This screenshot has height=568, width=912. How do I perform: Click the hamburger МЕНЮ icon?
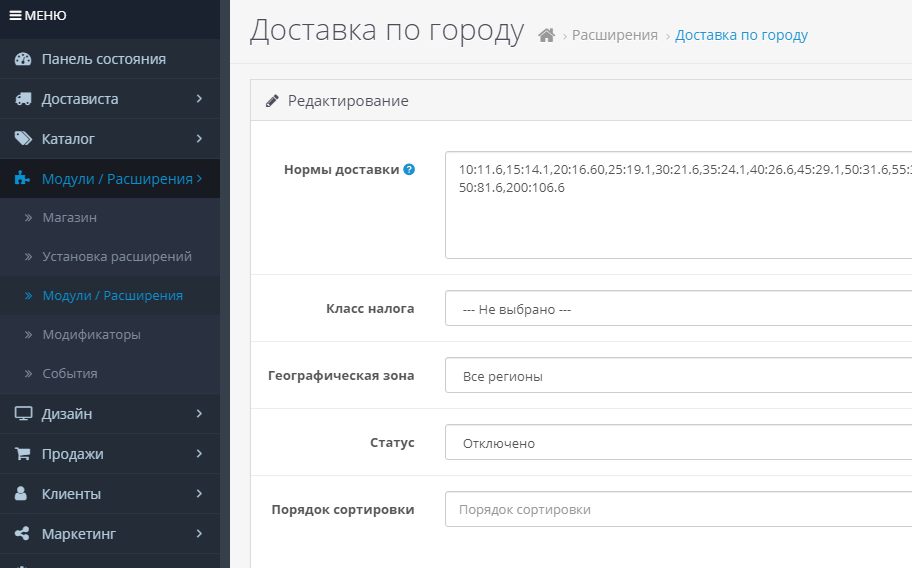point(16,16)
